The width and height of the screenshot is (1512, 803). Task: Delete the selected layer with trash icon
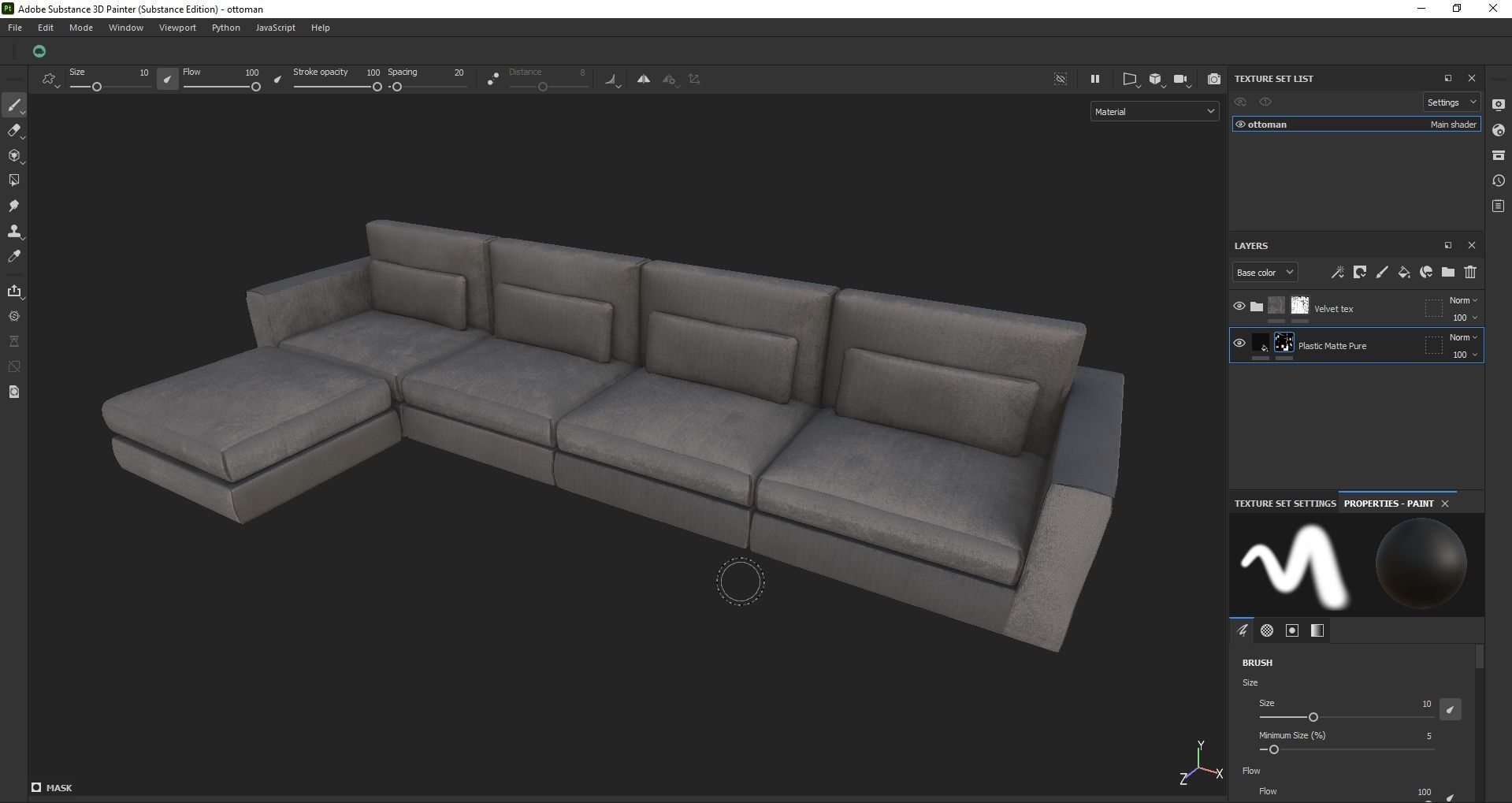pyautogui.click(x=1470, y=273)
